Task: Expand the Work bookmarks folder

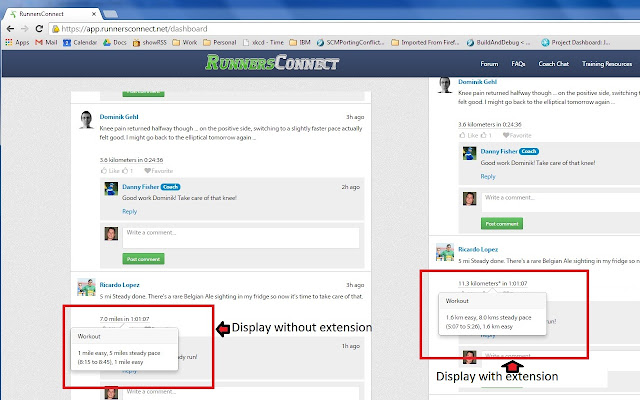Action: coord(184,42)
